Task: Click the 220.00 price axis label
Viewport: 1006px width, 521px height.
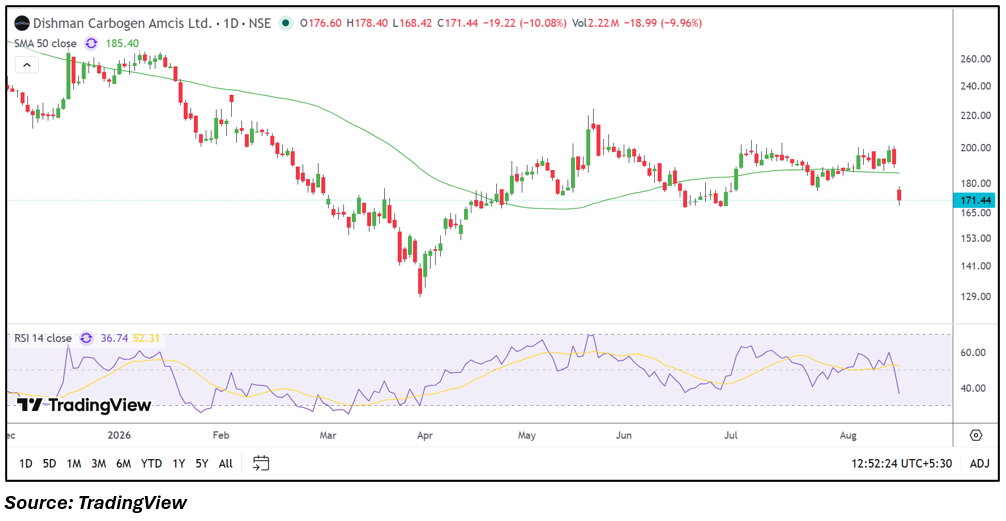Action: coord(975,116)
